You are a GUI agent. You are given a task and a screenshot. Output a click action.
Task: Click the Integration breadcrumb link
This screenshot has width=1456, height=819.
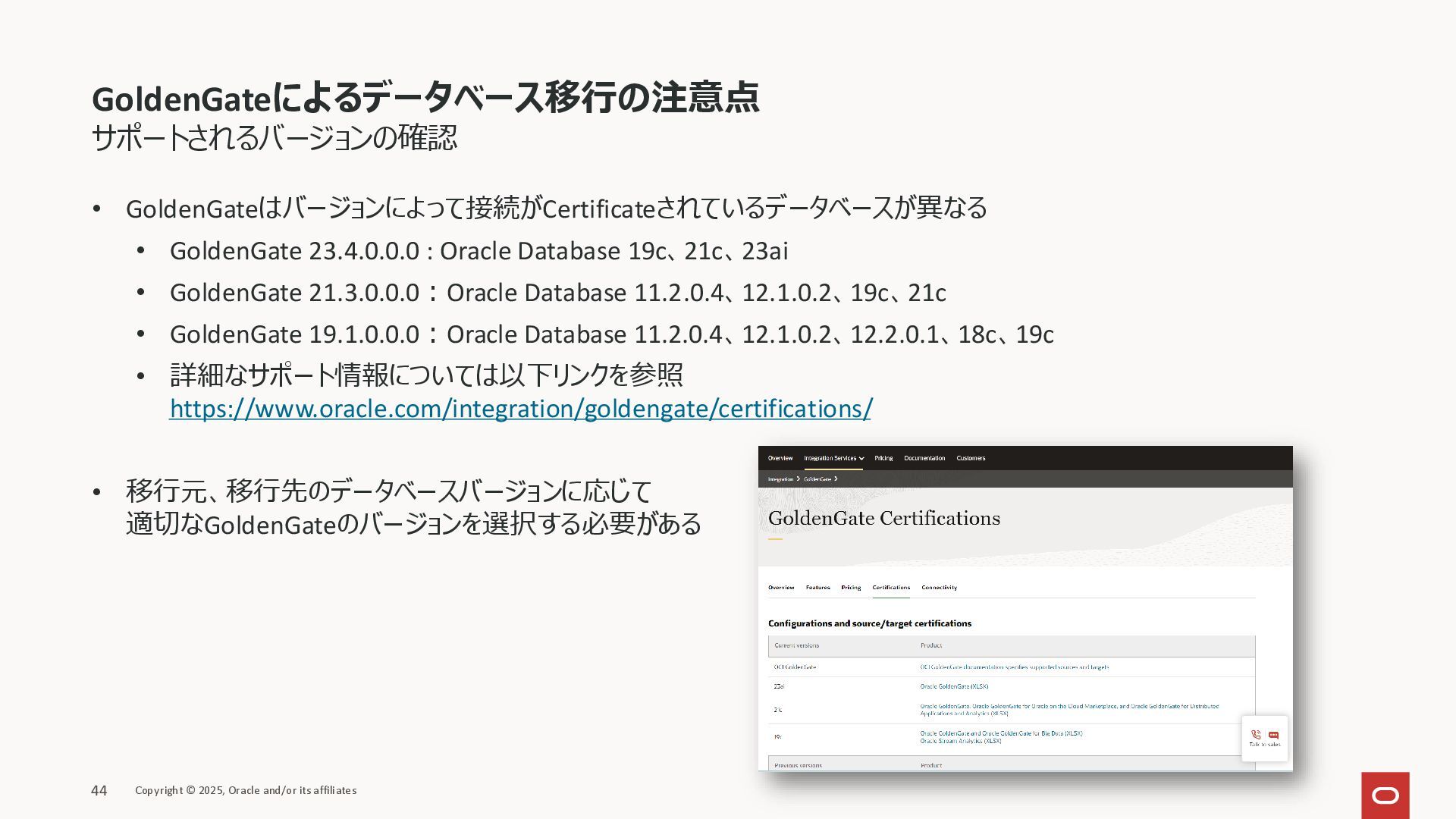[x=780, y=479]
